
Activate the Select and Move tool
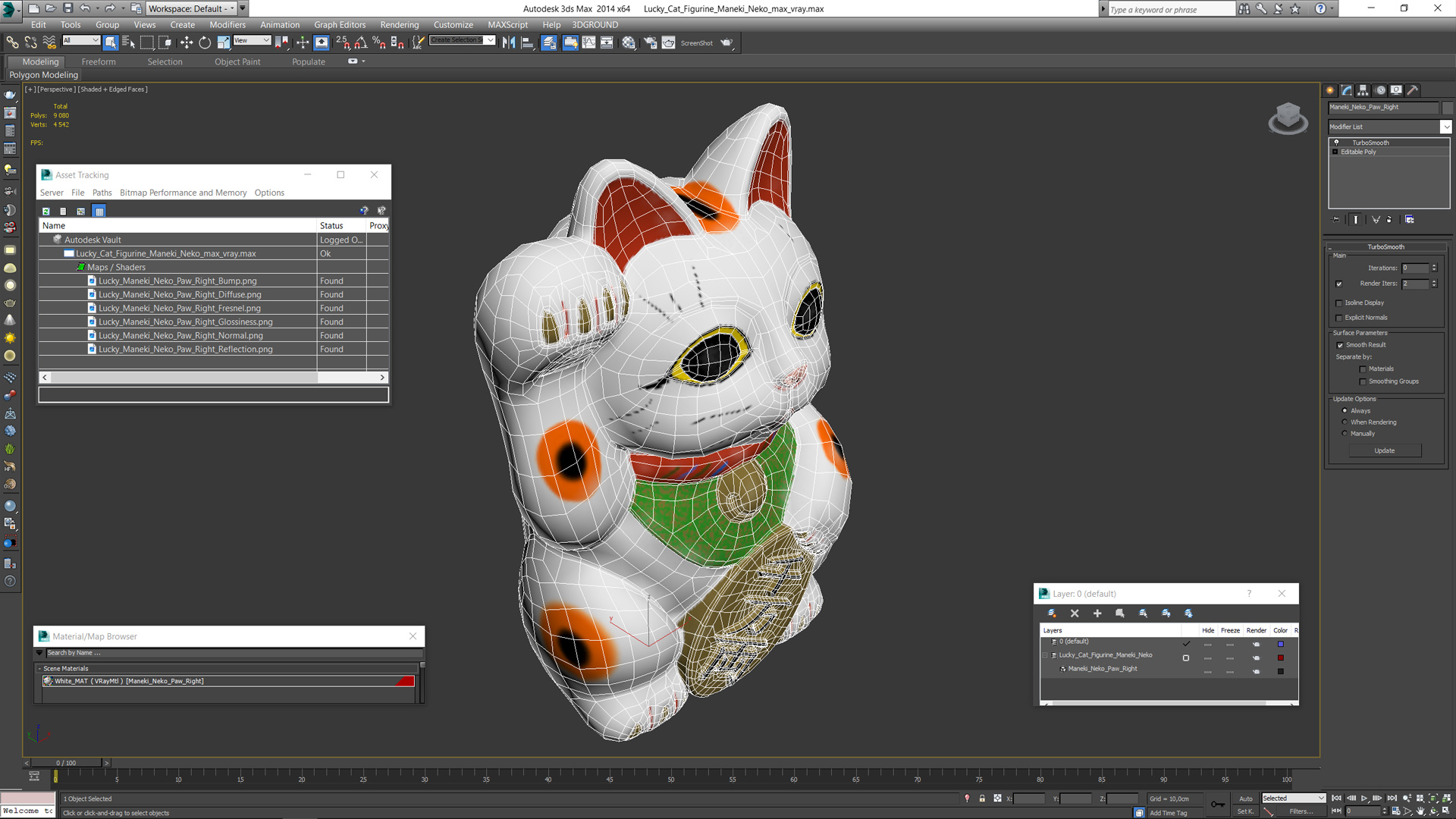tap(187, 43)
